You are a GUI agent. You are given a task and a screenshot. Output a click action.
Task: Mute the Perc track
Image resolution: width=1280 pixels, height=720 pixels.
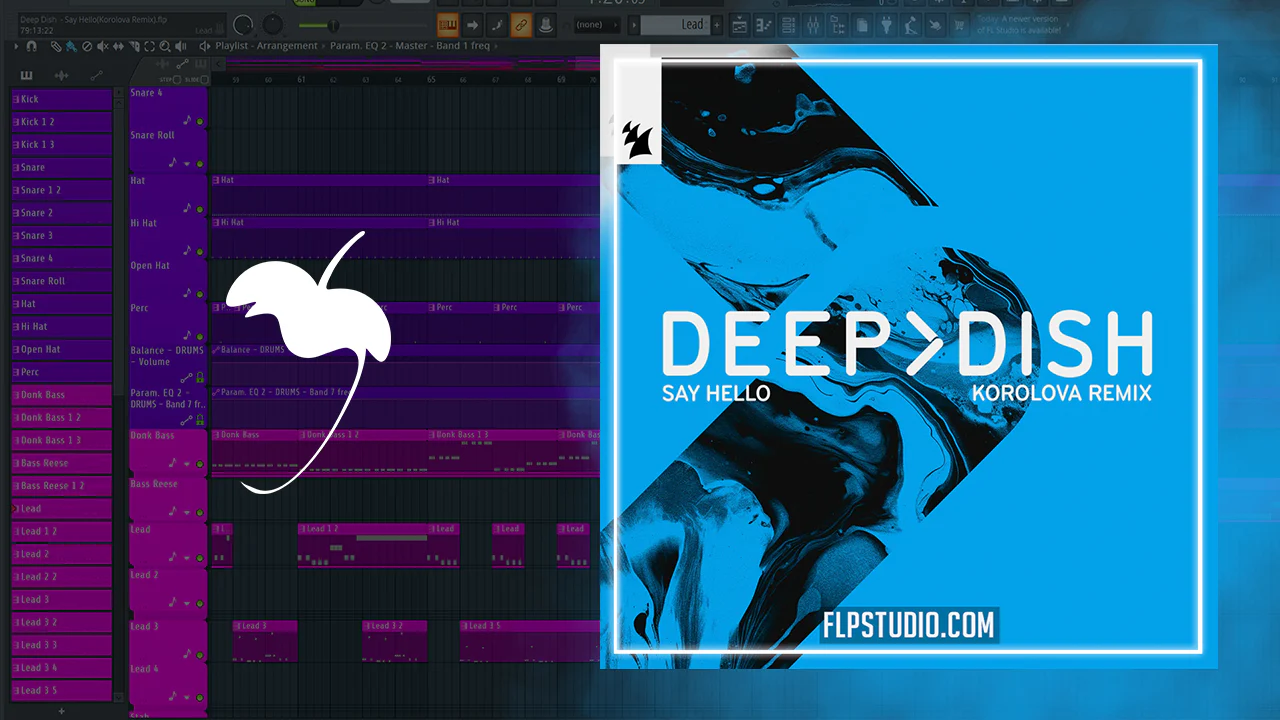coord(200,337)
